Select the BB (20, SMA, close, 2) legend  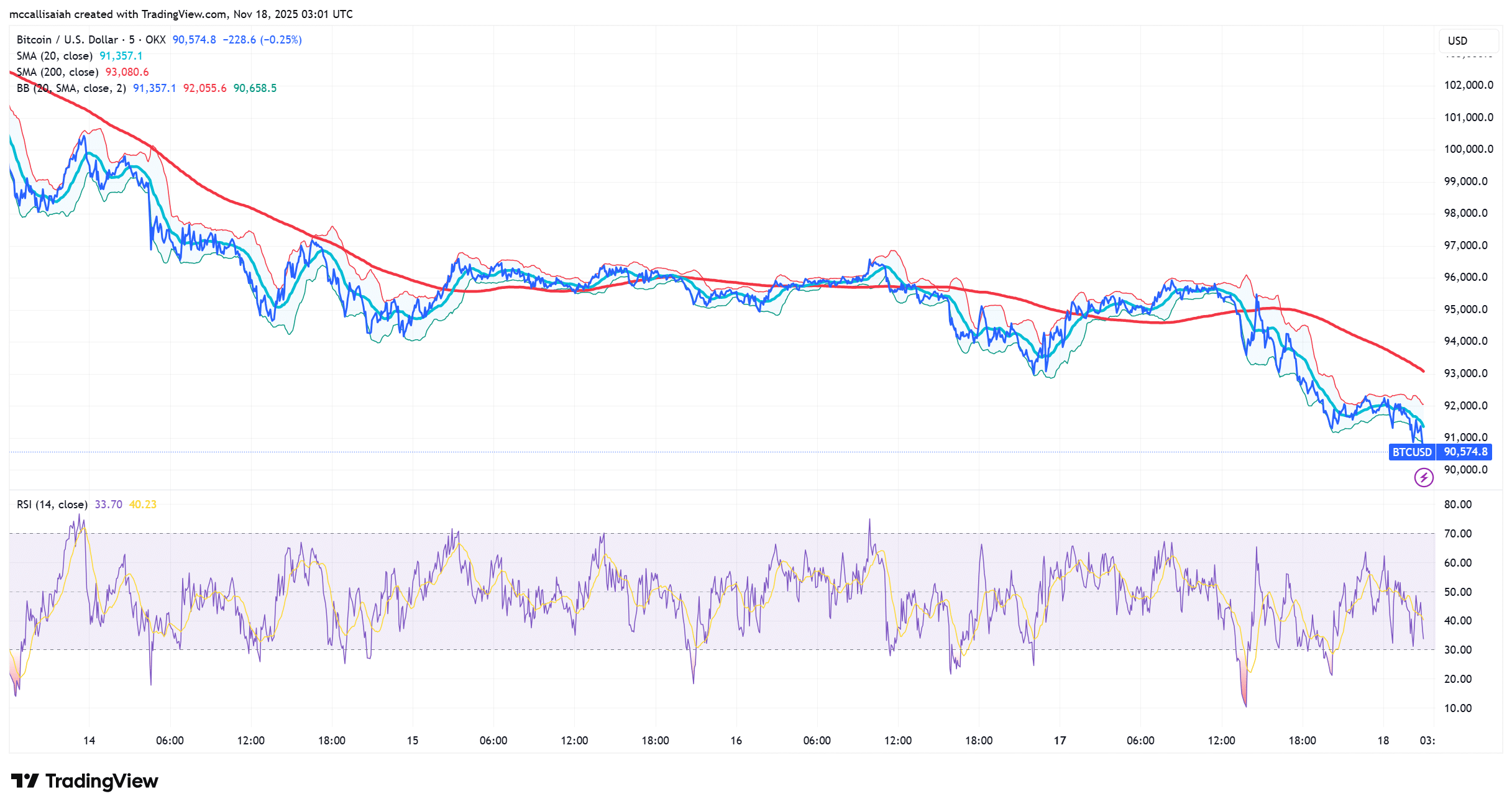[71, 88]
